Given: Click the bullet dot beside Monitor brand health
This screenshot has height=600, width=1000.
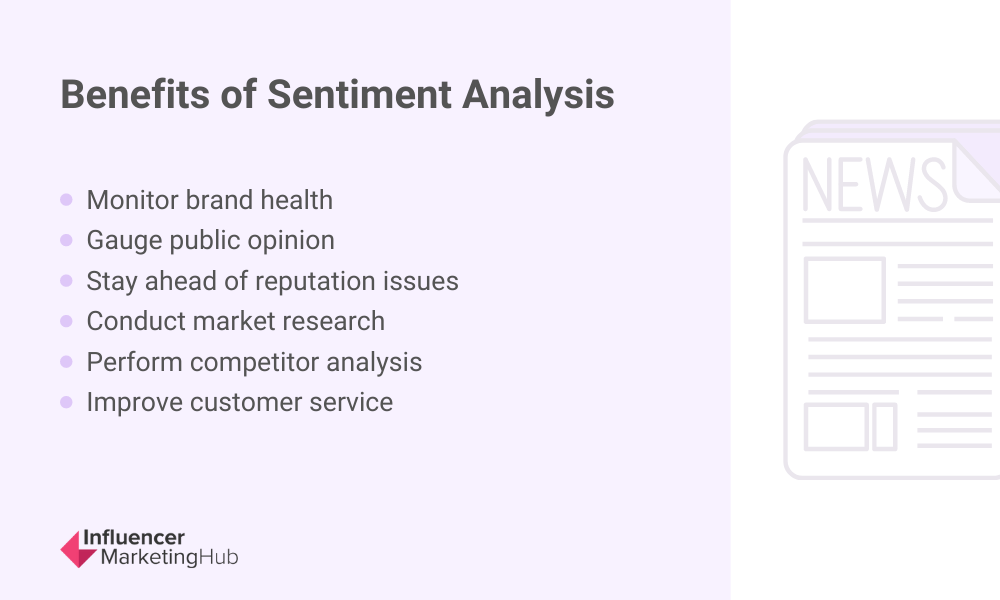Looking at the screenshot, I should (x=66, y=200).
